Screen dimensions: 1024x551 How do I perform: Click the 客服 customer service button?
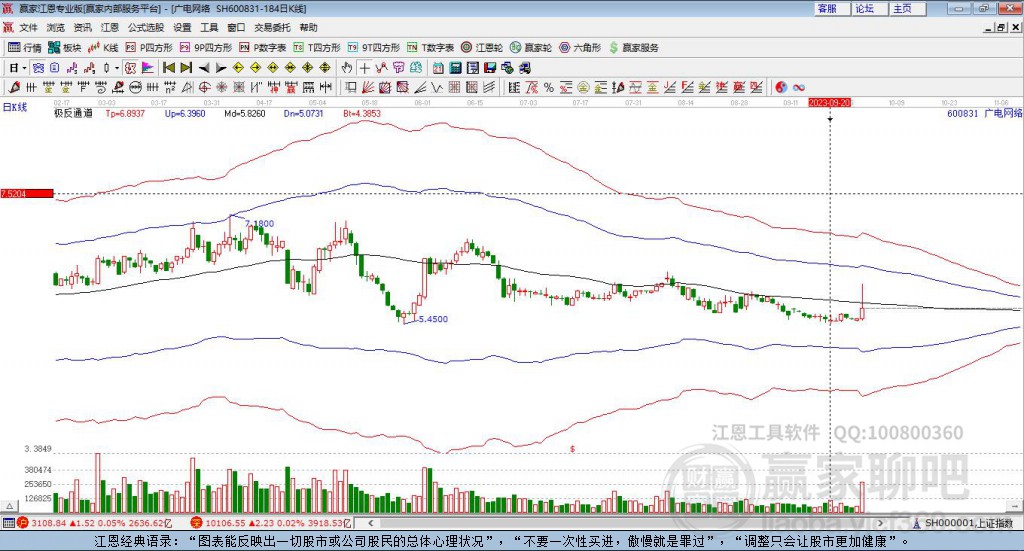click(832, 8)
